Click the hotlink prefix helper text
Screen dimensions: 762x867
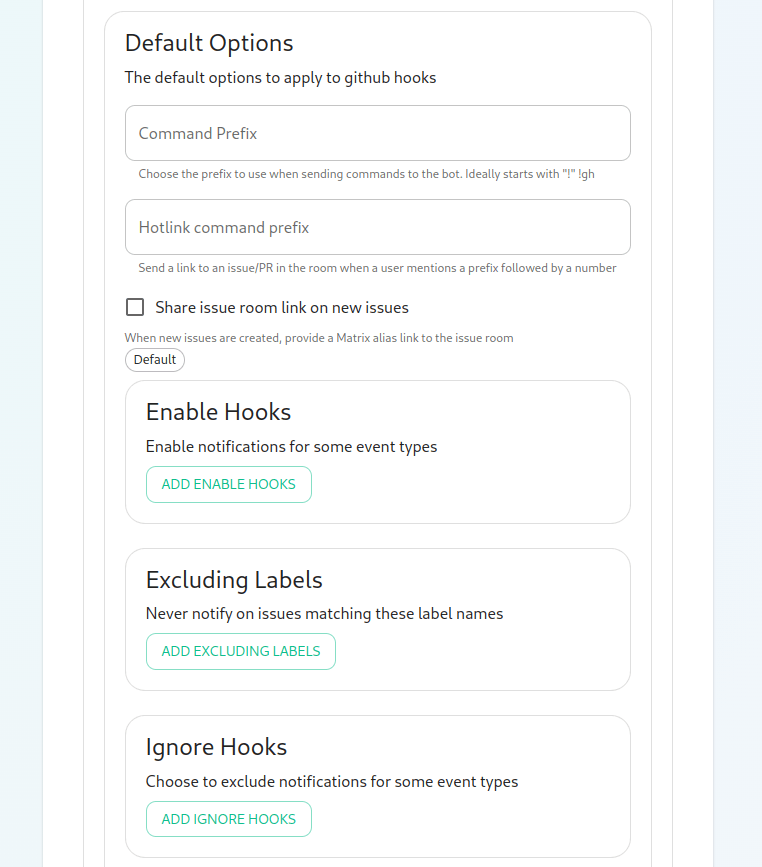click(377, 268)
